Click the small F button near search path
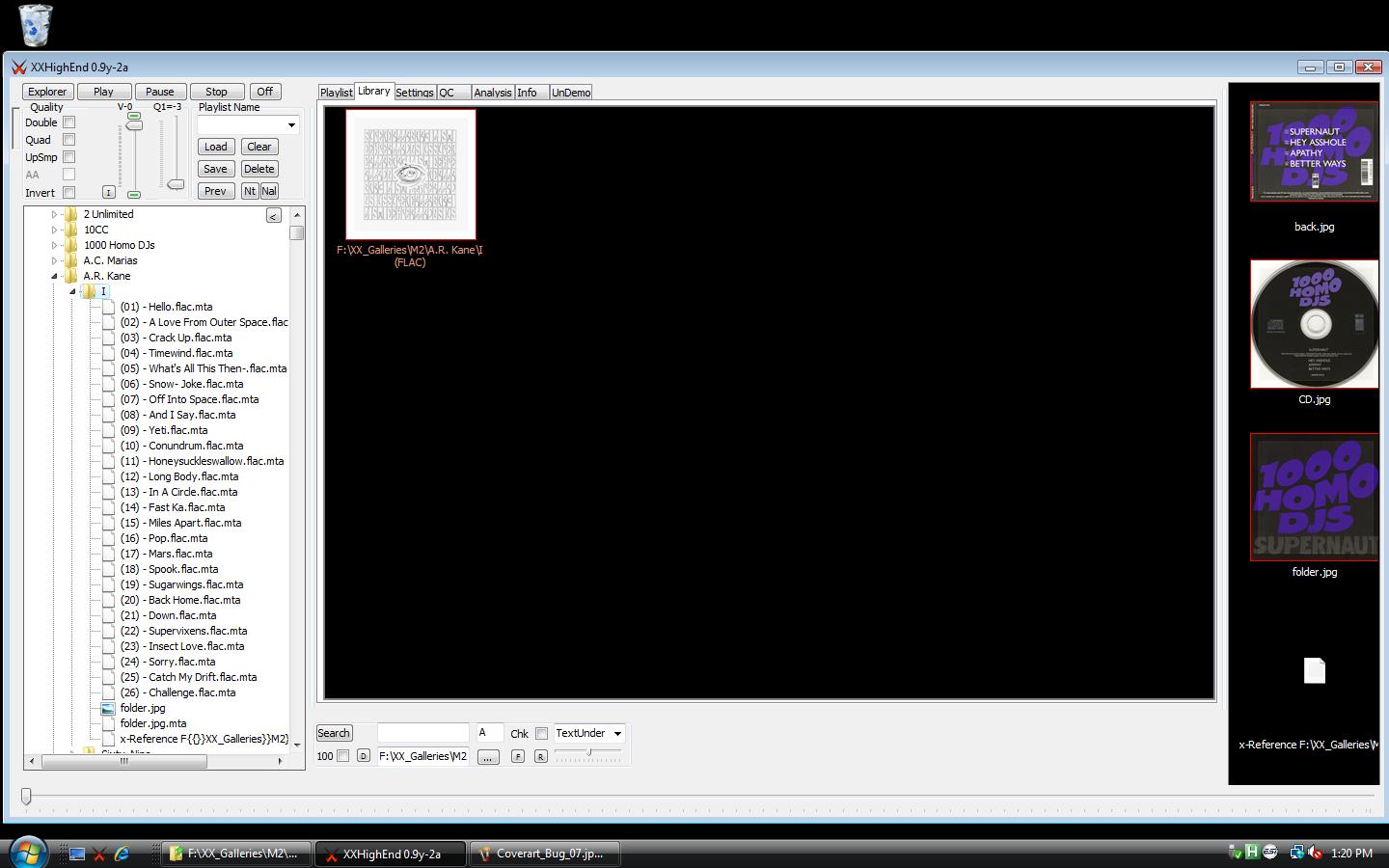 click(518, 756)
